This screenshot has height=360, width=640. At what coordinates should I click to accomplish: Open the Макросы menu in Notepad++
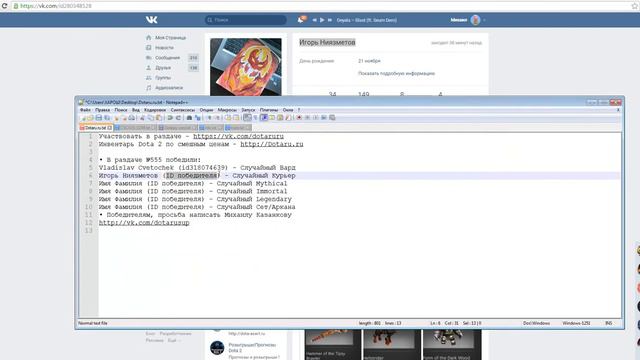(x=227, y=110)
